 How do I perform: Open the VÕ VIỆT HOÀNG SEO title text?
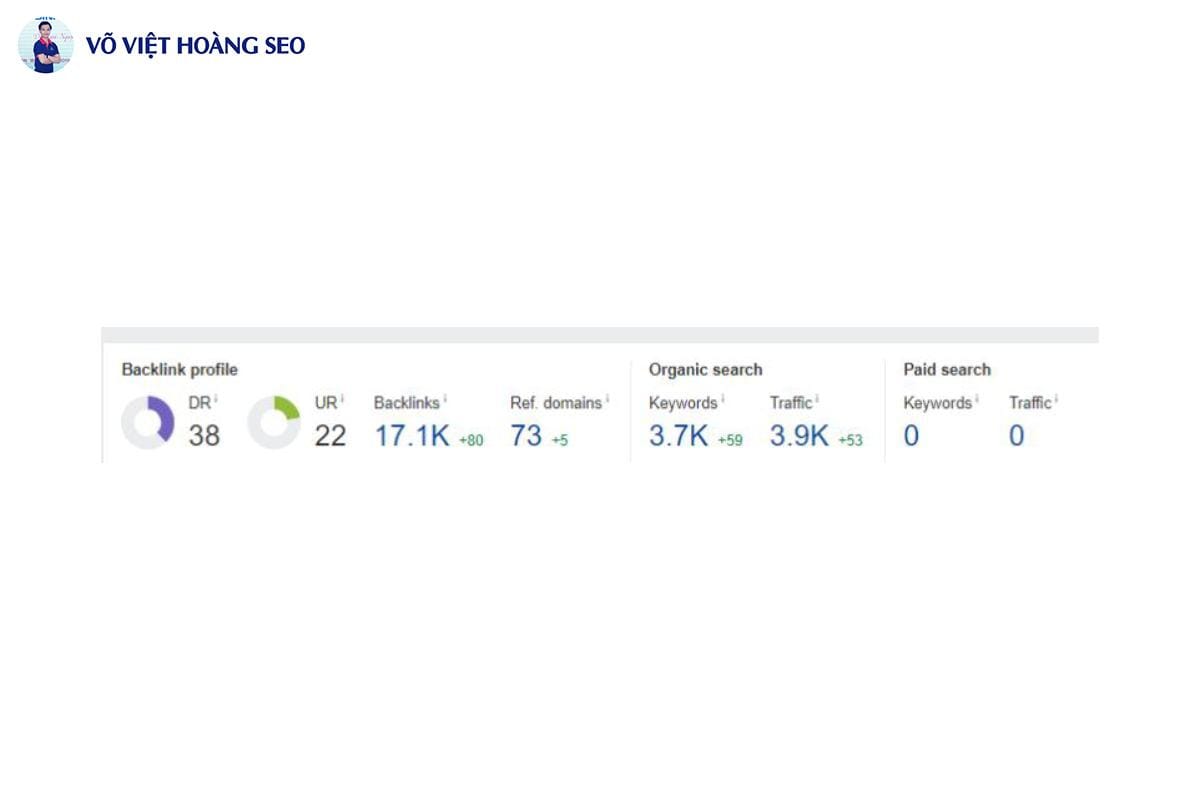click(x=196, y=45)
